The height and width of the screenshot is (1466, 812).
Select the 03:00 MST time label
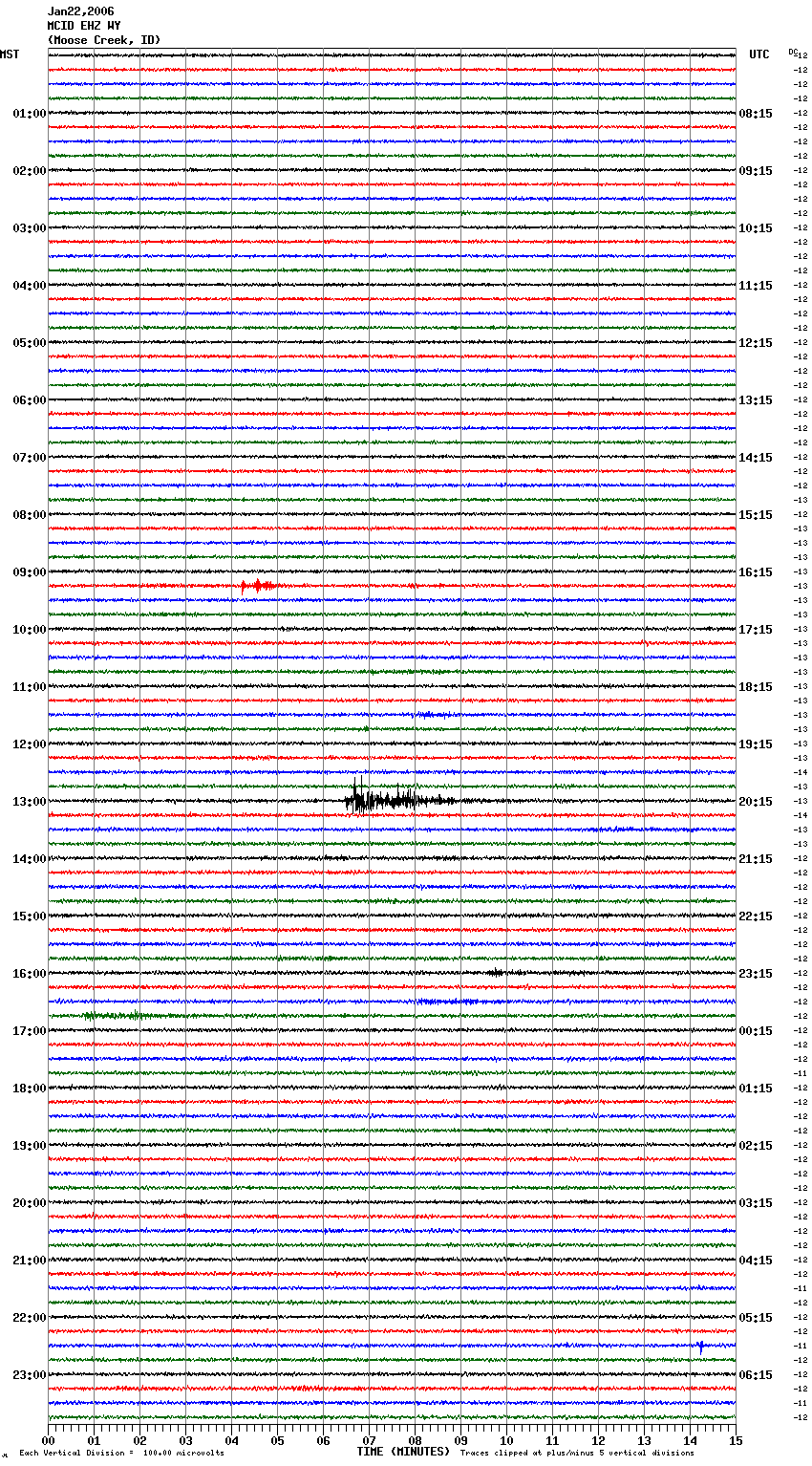click(x=30, y=228)
